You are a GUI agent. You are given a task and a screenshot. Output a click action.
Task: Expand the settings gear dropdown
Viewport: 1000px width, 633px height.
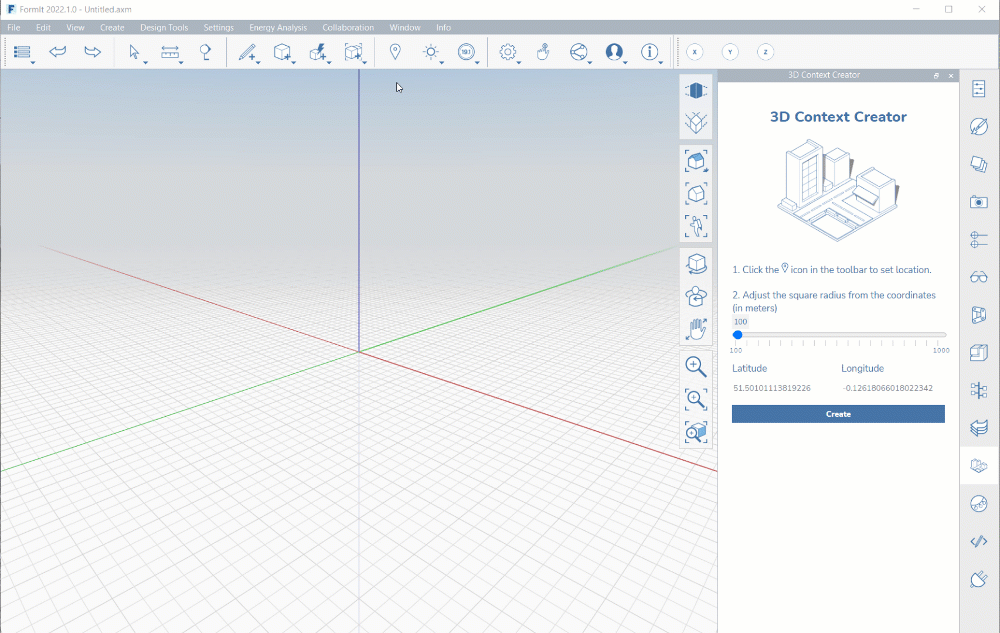coord(519,63)
